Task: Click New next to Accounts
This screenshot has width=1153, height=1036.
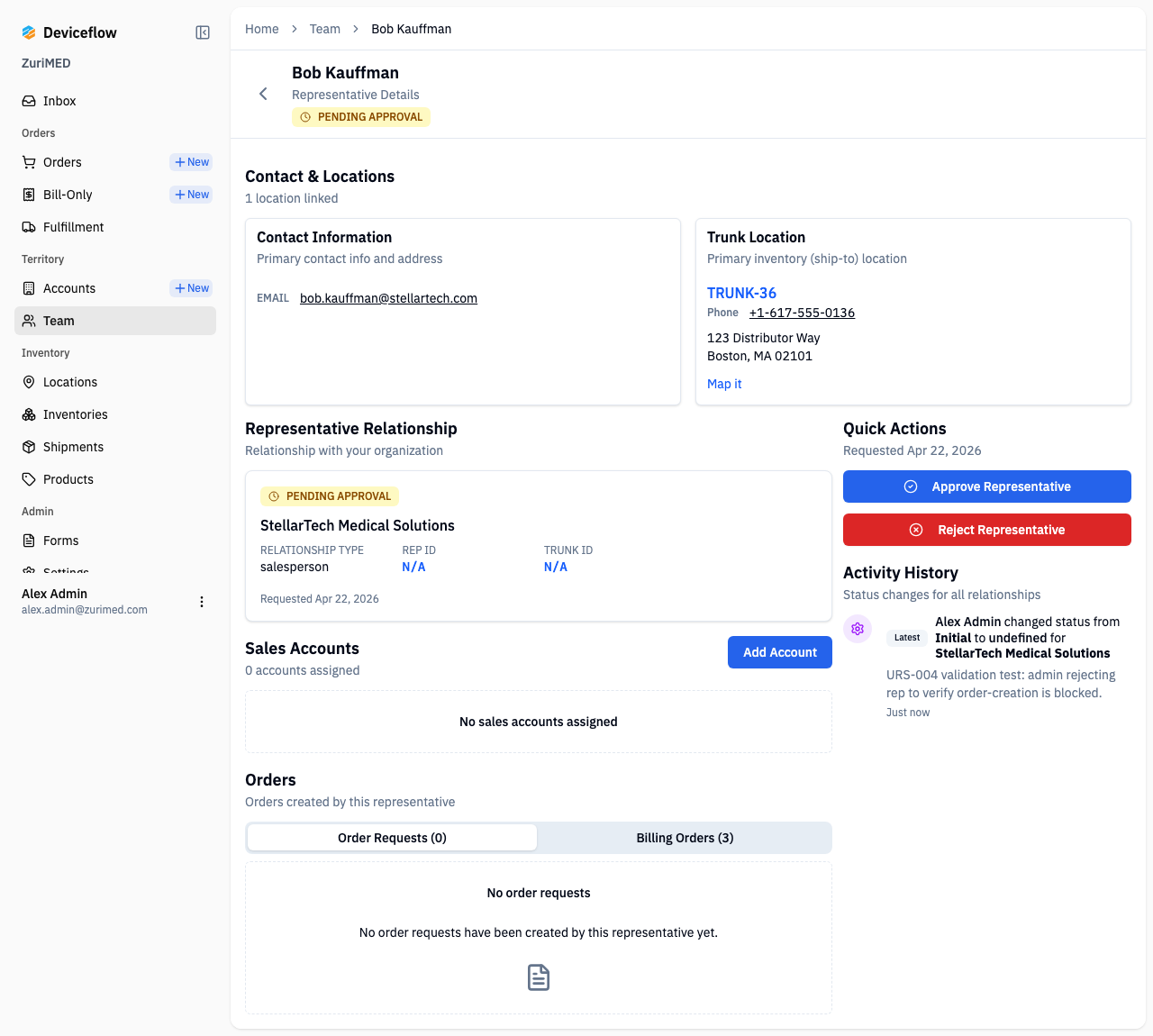Action: (192, 288)
